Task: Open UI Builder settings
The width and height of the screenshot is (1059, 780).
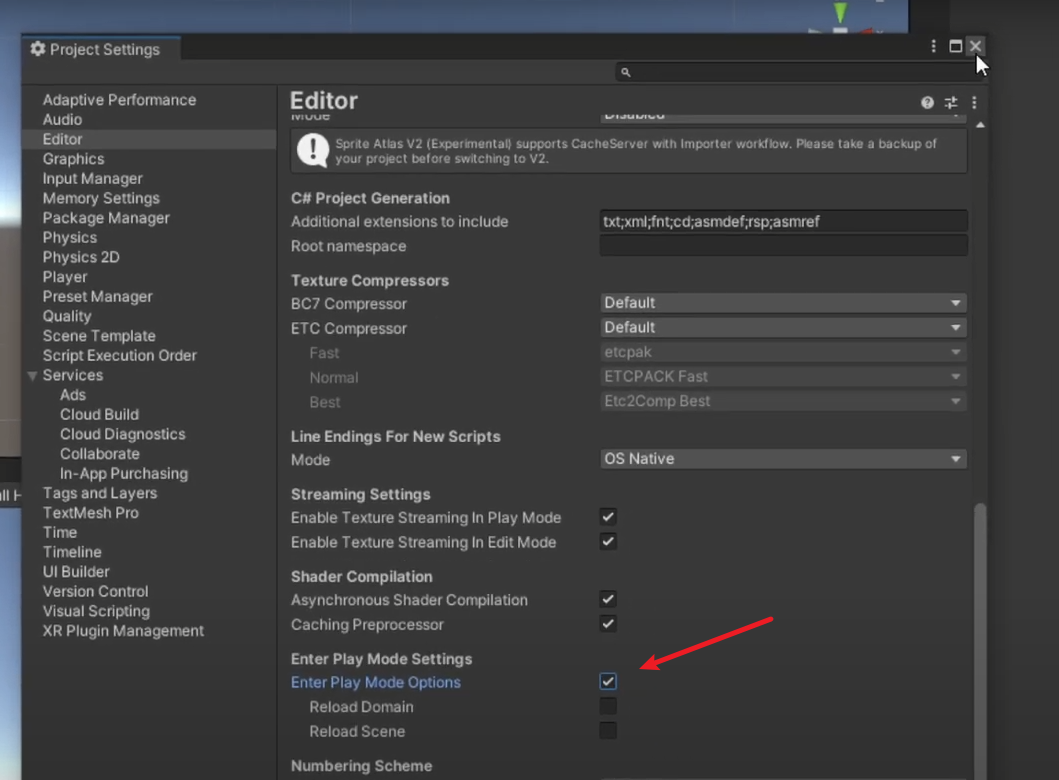Action: (76, 571)
